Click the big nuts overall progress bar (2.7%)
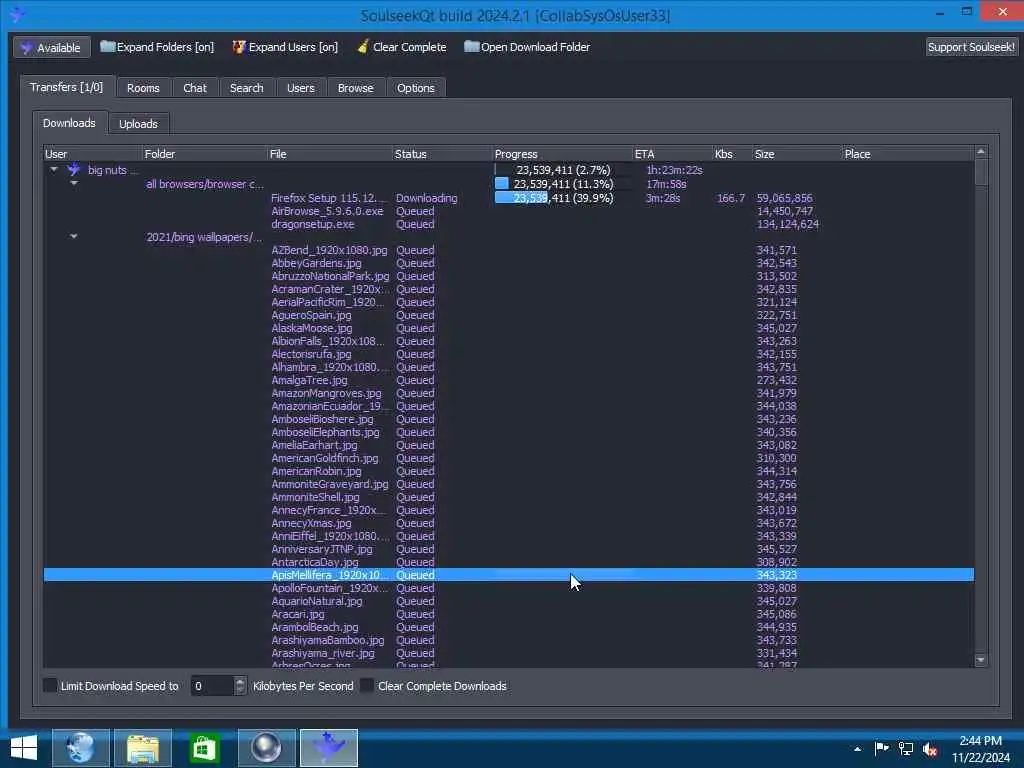The height and width of the screenshot is (768, 1024). pyautogui.click(x=562, y=170)
